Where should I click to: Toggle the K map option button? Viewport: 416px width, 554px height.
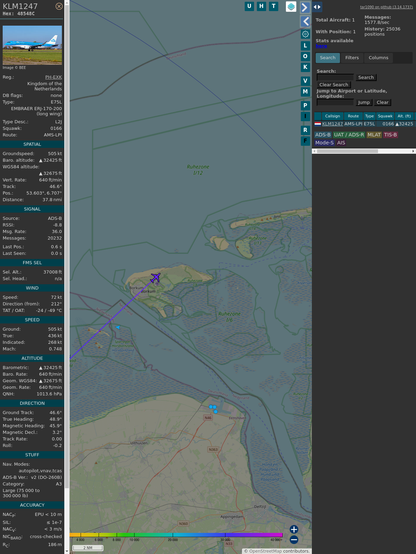coord(305,67)
